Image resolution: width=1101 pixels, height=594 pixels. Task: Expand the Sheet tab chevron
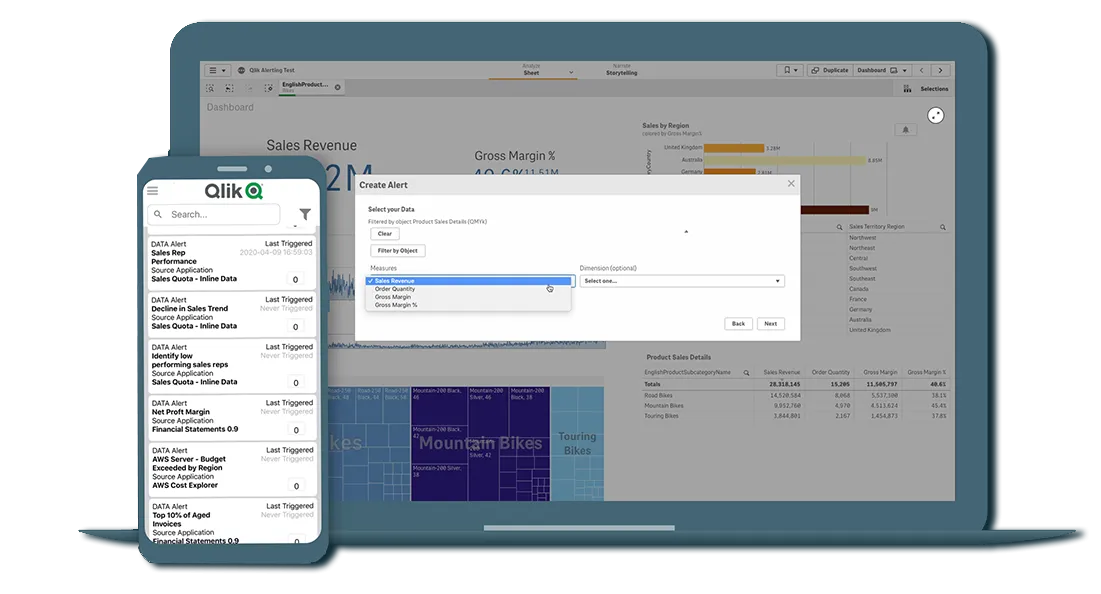pyautogui.click(x=571, y=72)
